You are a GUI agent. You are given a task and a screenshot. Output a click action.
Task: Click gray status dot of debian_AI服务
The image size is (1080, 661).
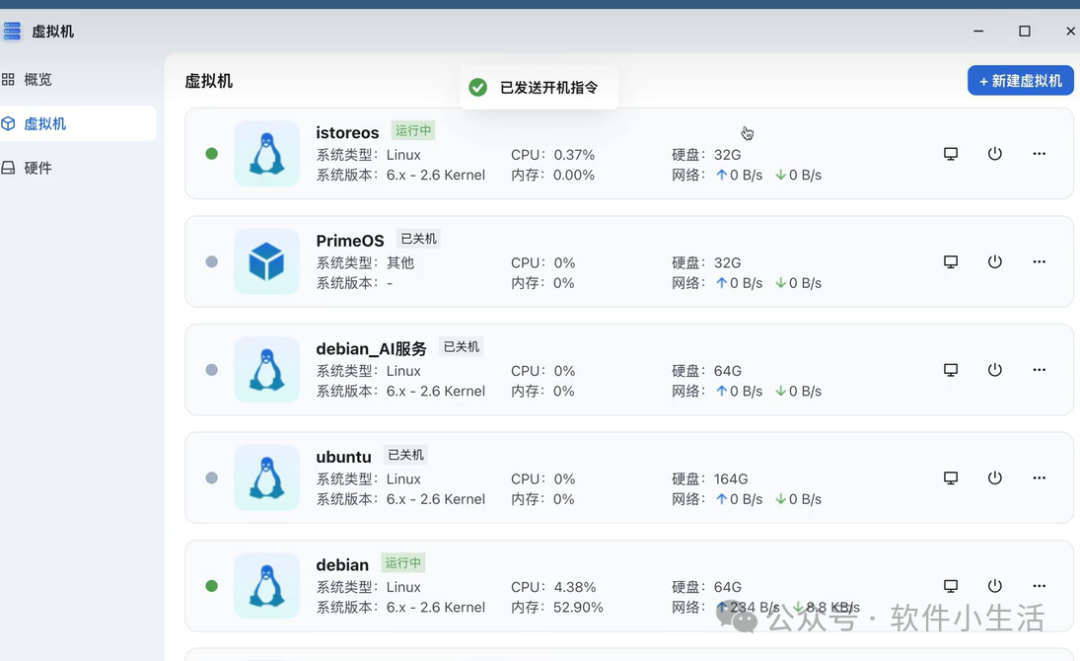tap(211, 370)
